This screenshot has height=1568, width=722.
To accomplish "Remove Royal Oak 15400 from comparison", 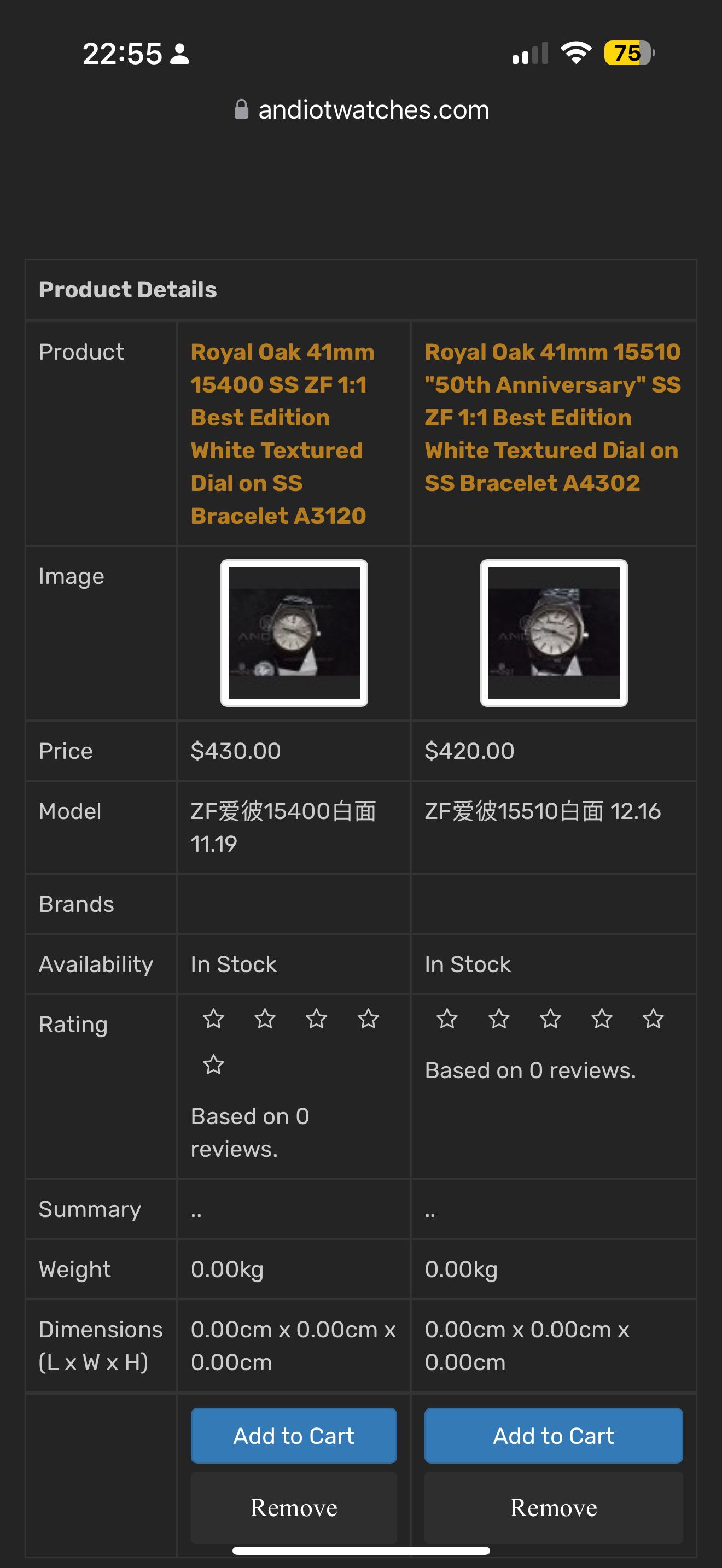I will coord(294,1507).
